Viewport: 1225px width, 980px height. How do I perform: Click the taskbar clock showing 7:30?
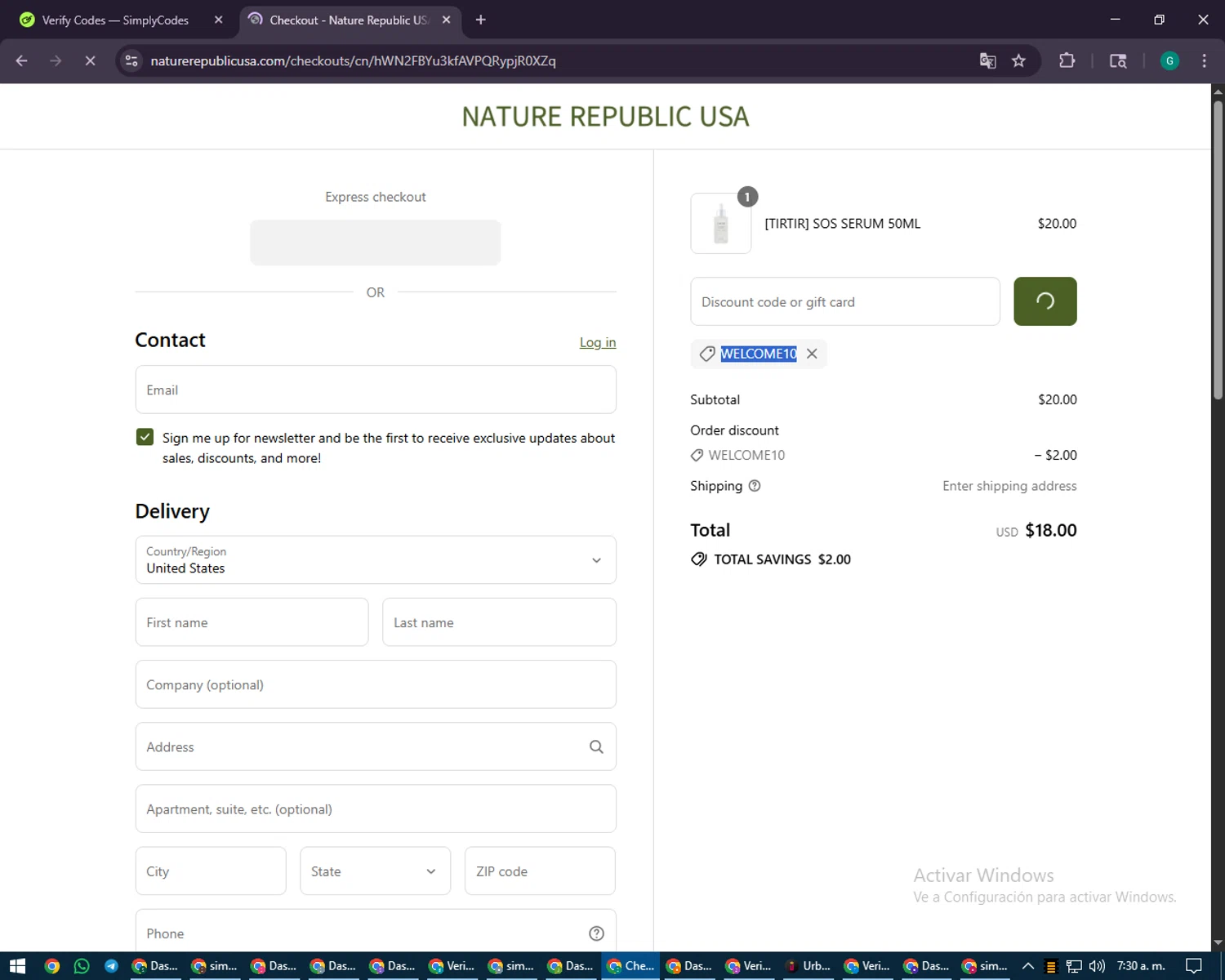pyautogui.click(x=1141, y=966)
